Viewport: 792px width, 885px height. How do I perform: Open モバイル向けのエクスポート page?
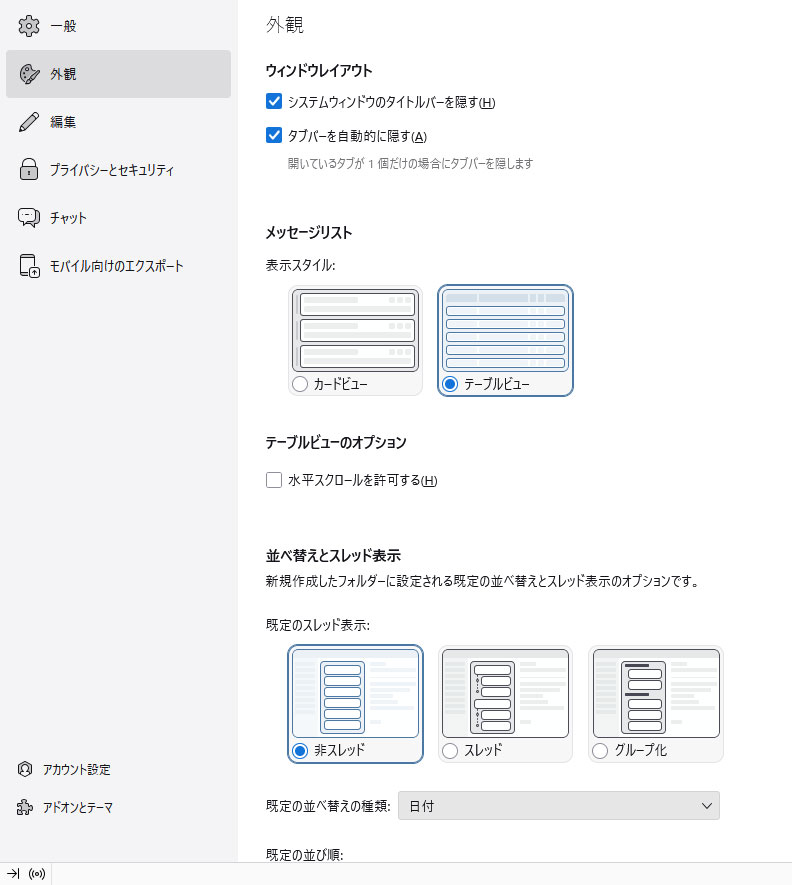coord(119,266)
